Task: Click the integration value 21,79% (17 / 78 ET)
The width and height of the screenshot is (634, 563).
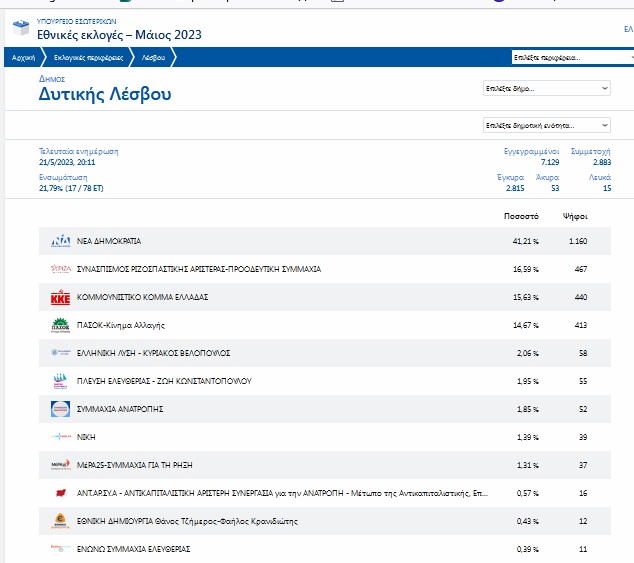Action: coord(71,188)
